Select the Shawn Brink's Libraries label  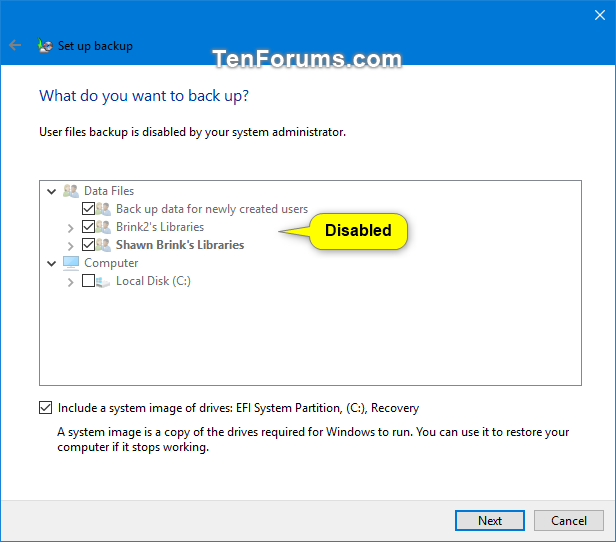click(x=180, y=245)
